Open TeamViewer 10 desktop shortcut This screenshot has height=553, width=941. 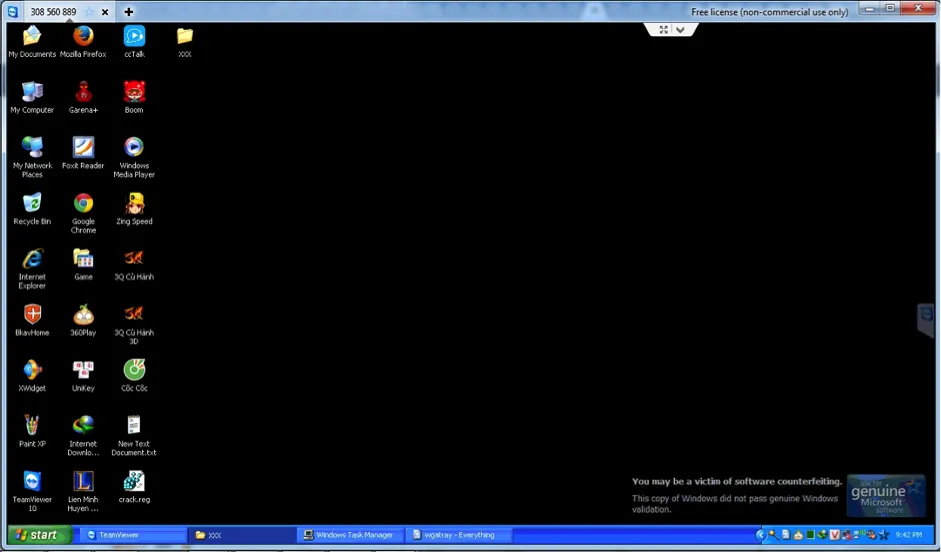[x=32, y=482]
